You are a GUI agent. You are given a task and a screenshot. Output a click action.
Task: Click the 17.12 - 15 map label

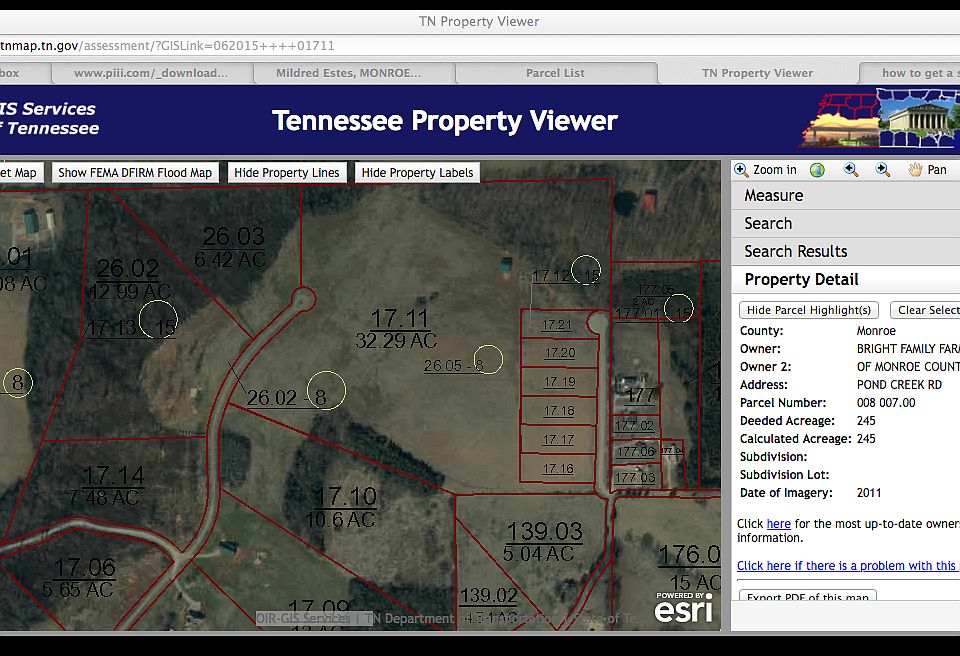pyautogui.click(x=565, y=276)
